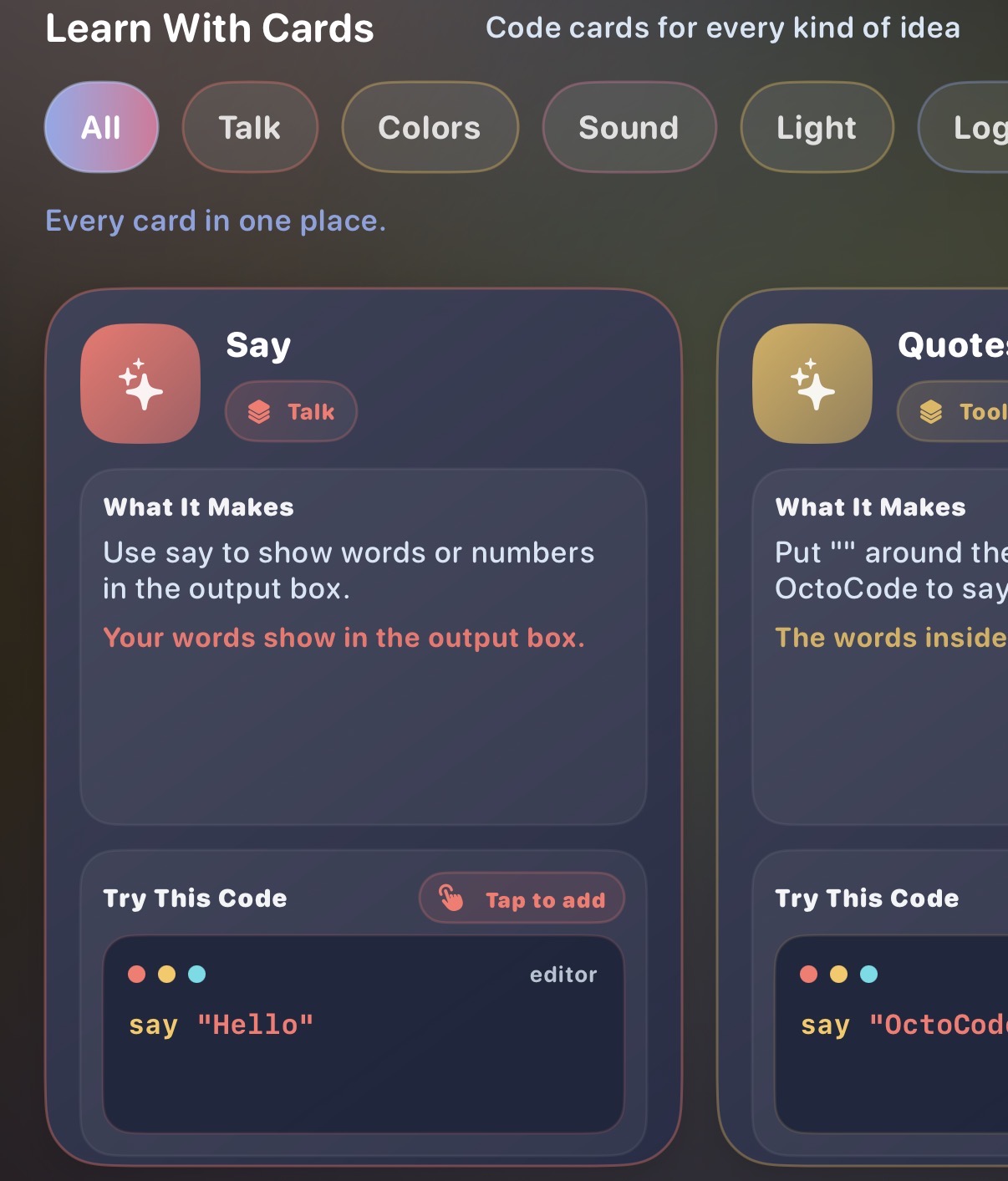Toggle the Sound category filter
Image resolution: width=1008 pixels, height=1181 pixels.
[x=629, y=128]
